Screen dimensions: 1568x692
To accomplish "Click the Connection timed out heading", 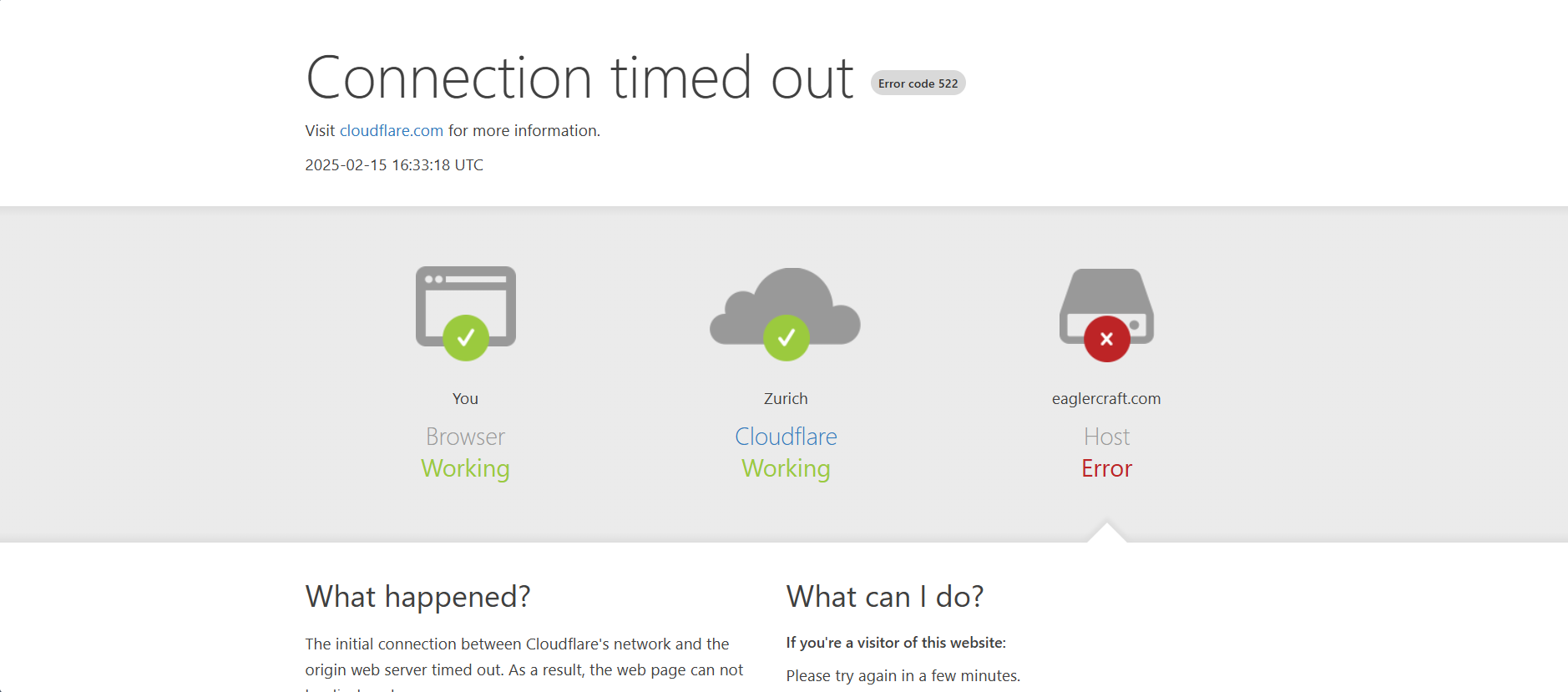I will 579,78.
